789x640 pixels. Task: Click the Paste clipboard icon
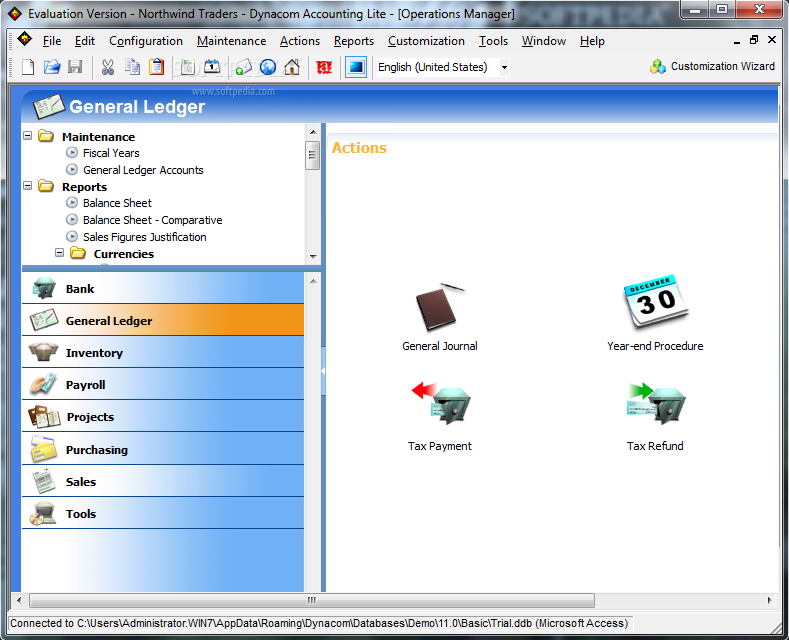coord(156,67)
